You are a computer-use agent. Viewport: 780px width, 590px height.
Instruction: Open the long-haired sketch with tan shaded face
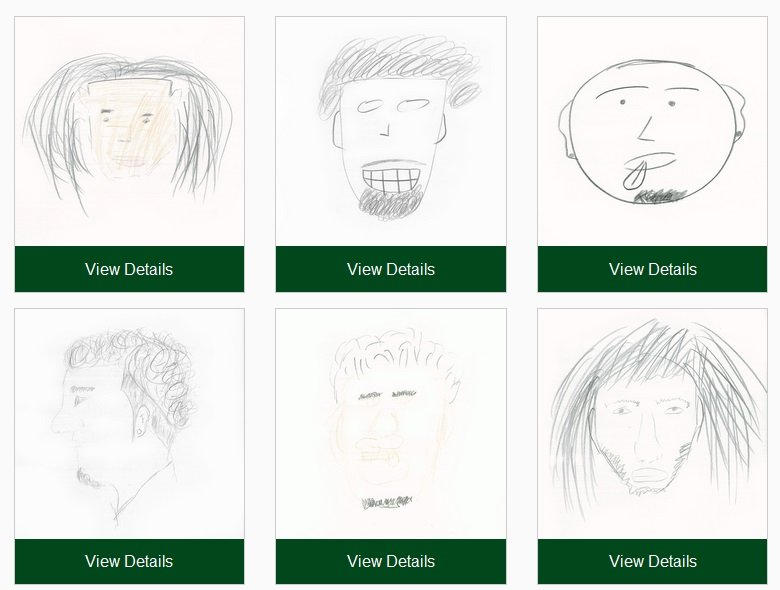(x=129, y=131)
